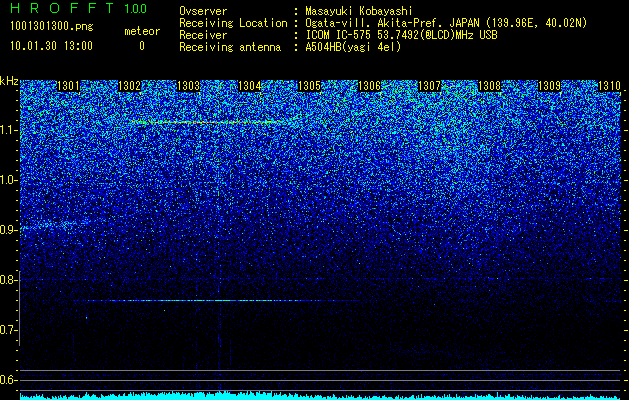
Task: Click the 0.8 kHz frequency axis label
Action: [x=8, y=280]
